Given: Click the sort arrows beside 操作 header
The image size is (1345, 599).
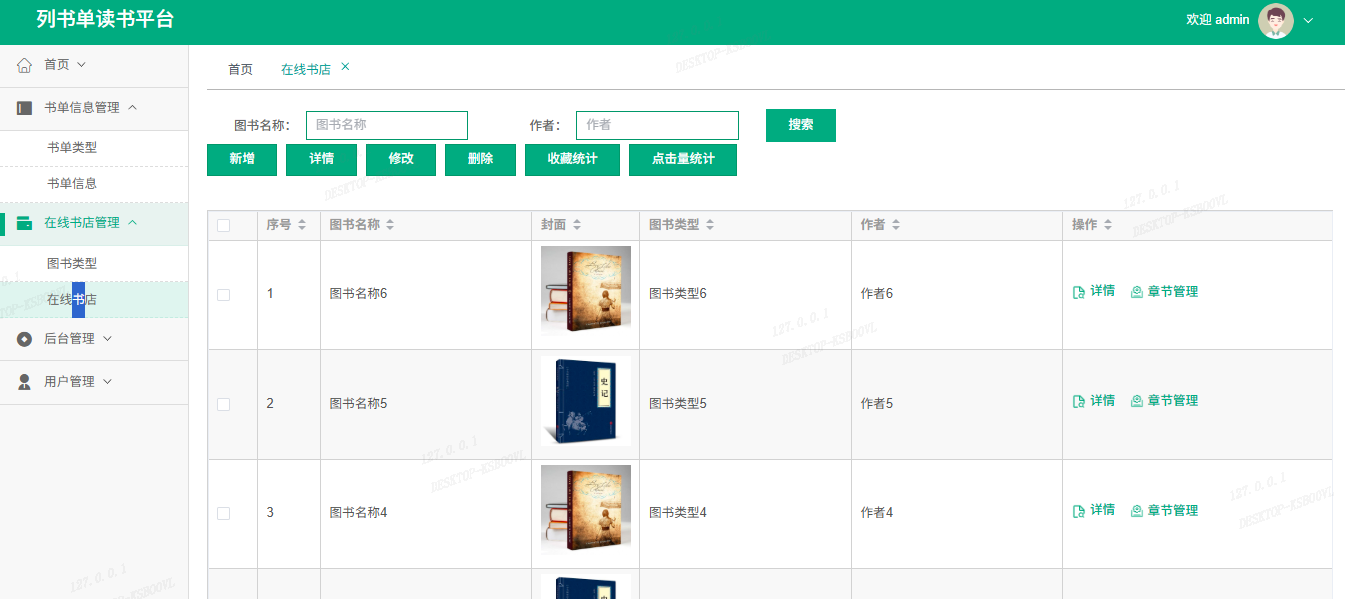Looking at the screenshot, I should (1108, 226).
